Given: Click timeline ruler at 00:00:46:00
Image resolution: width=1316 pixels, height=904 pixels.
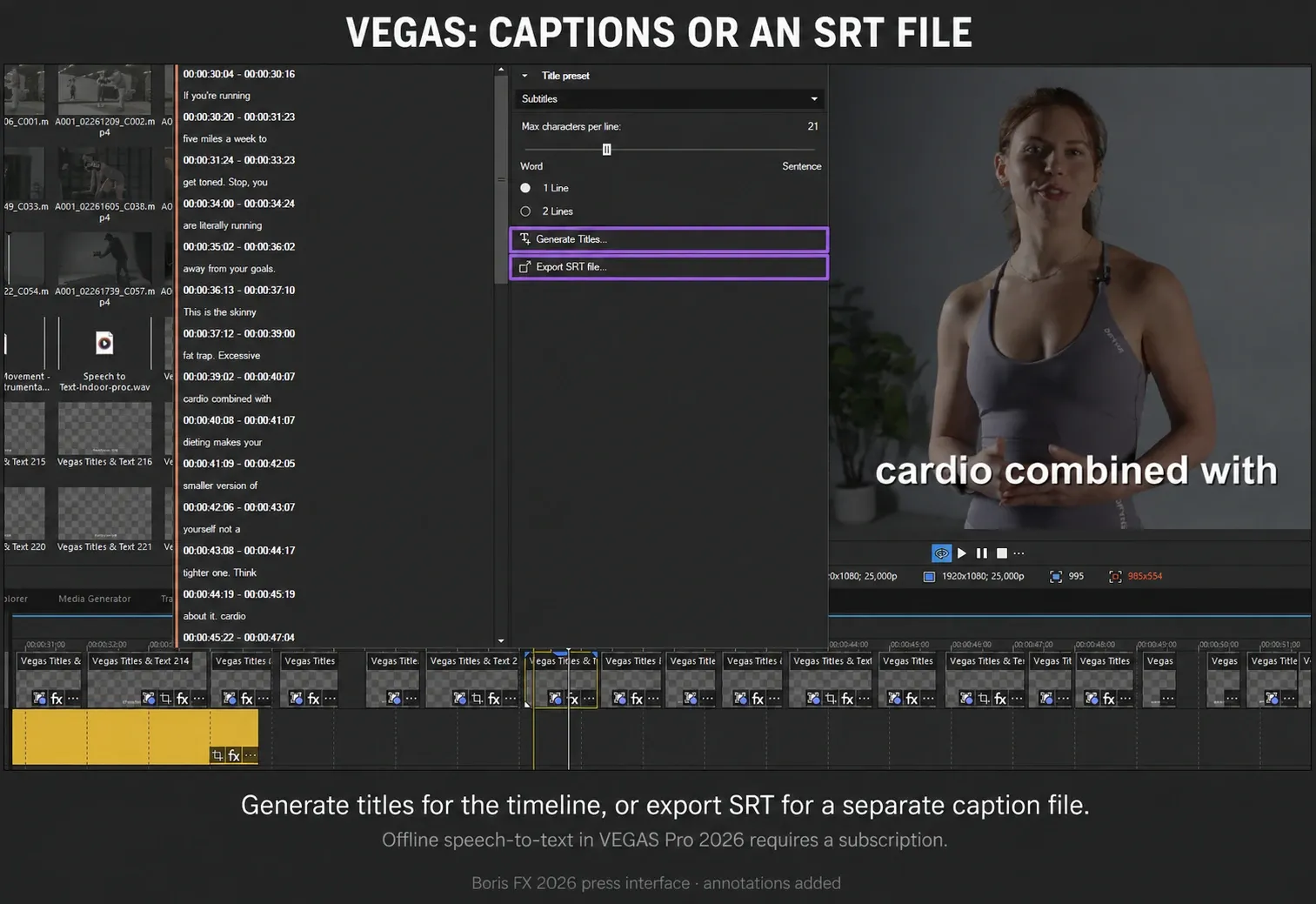Looking at the screenshot, I should point(971,645).
